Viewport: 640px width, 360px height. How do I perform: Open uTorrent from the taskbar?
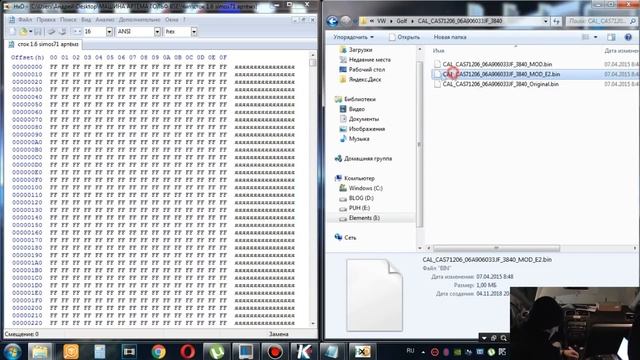click(x=217, y=351)
